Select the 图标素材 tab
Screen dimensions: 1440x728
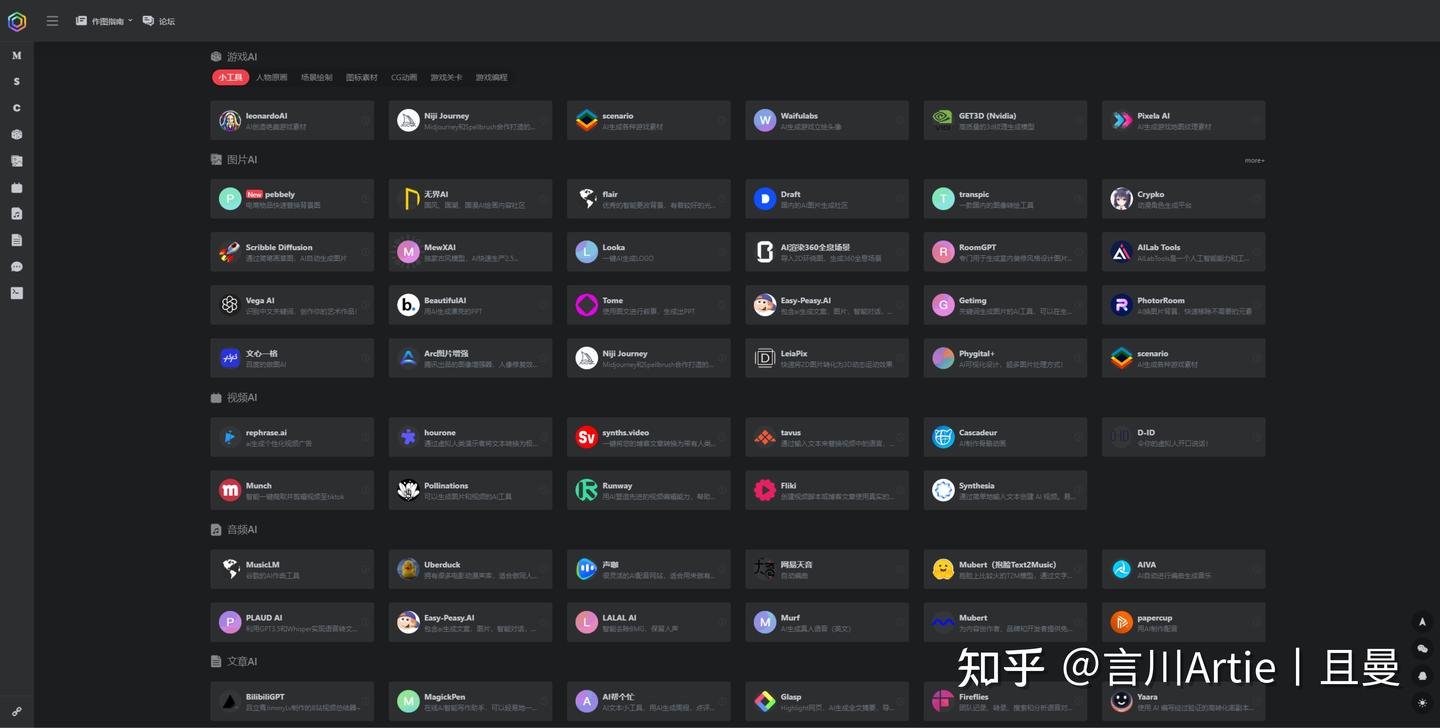tap(362, 77)
